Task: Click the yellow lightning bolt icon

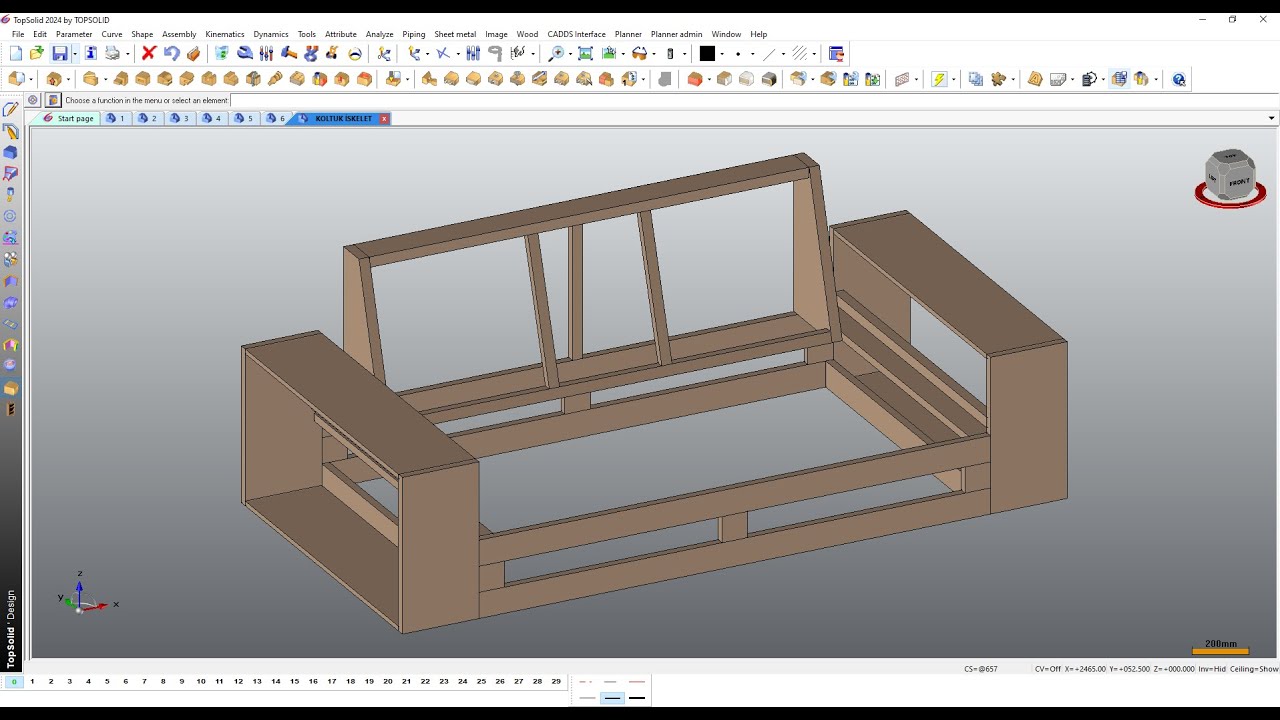Action: coord(938,79)
